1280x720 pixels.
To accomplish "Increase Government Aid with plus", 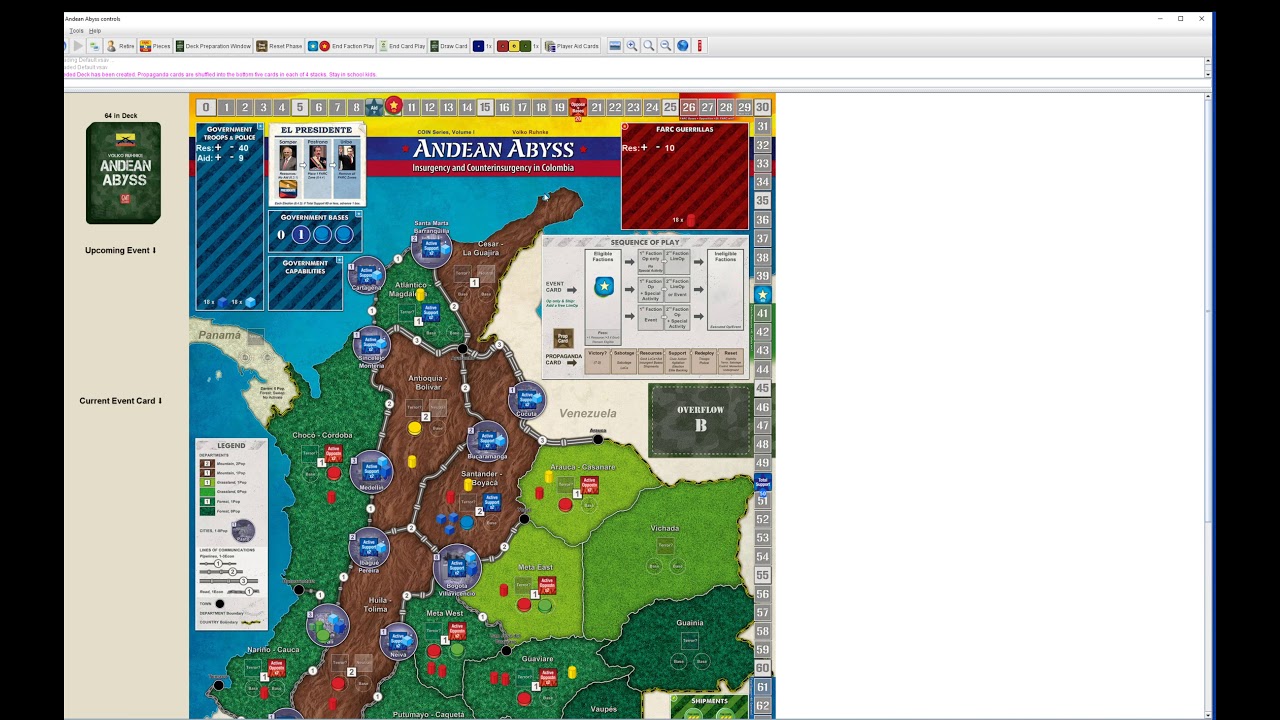I will (x=218, y=157).
